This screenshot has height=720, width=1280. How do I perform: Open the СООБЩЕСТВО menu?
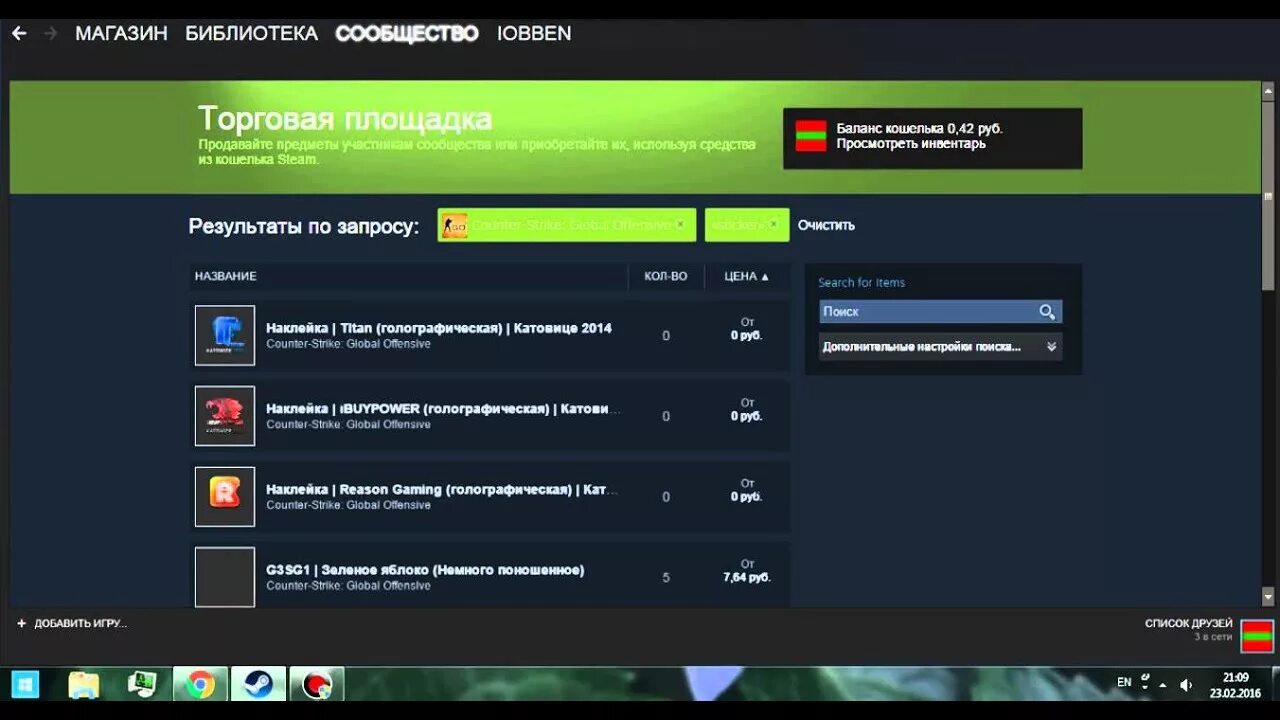click(x=407, y=33)
